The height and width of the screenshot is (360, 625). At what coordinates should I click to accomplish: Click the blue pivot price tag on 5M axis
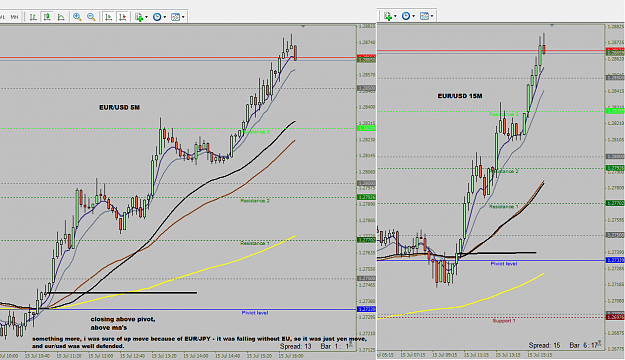(366, 309)
